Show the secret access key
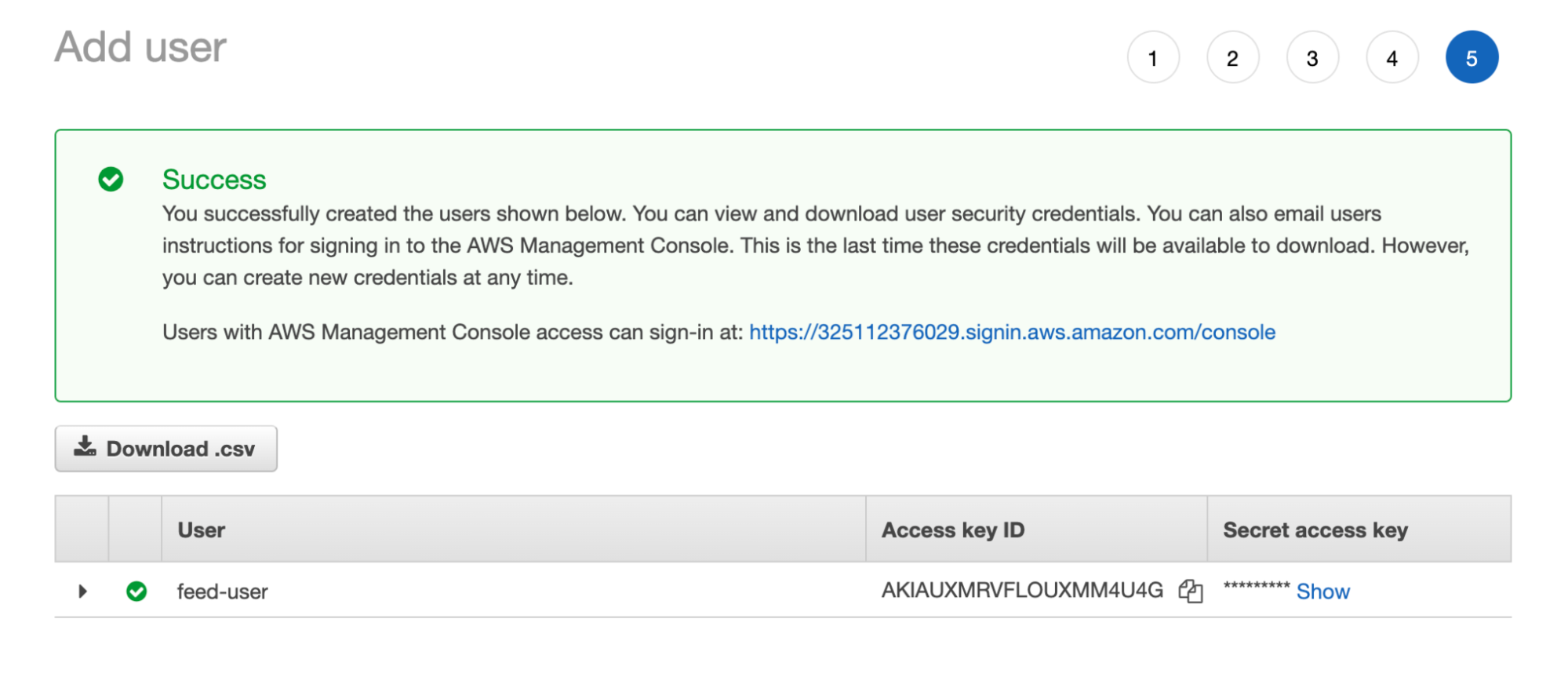The width and height of the screenshot is (1568, 688). [x=1322, y=592]
